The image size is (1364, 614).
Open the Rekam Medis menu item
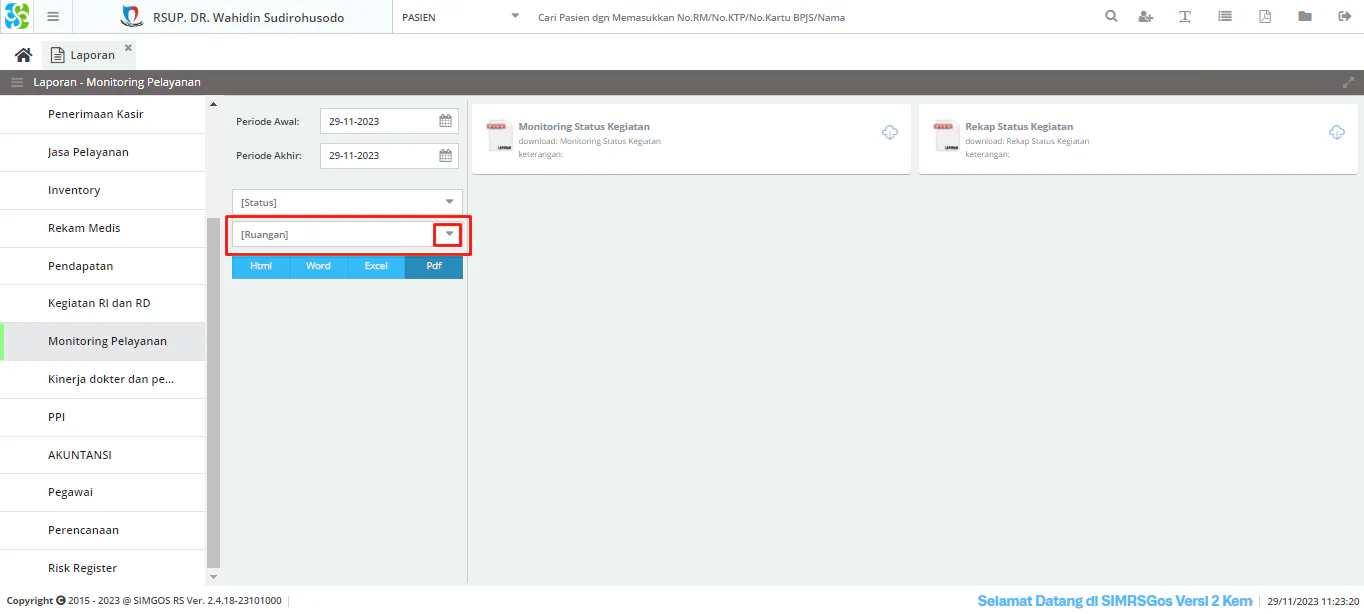103,228
